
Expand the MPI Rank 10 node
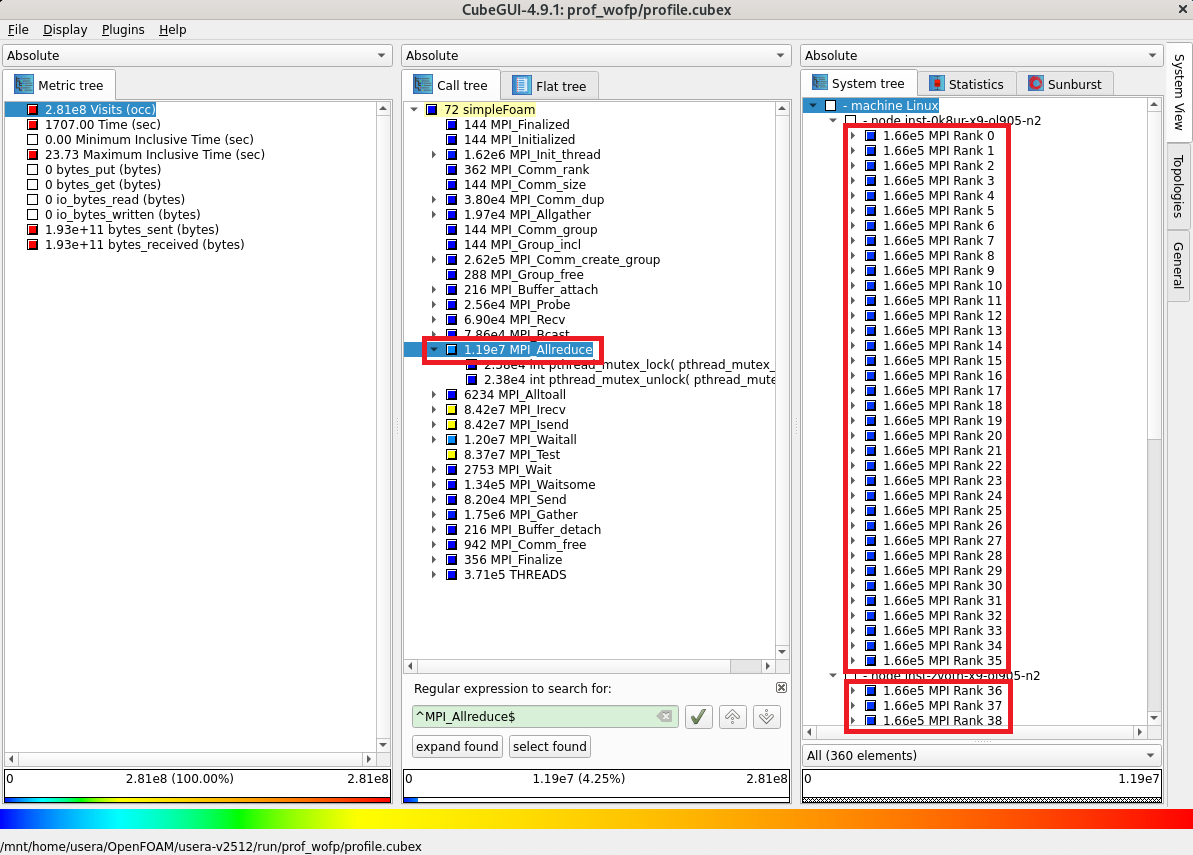tap(852, 286)
